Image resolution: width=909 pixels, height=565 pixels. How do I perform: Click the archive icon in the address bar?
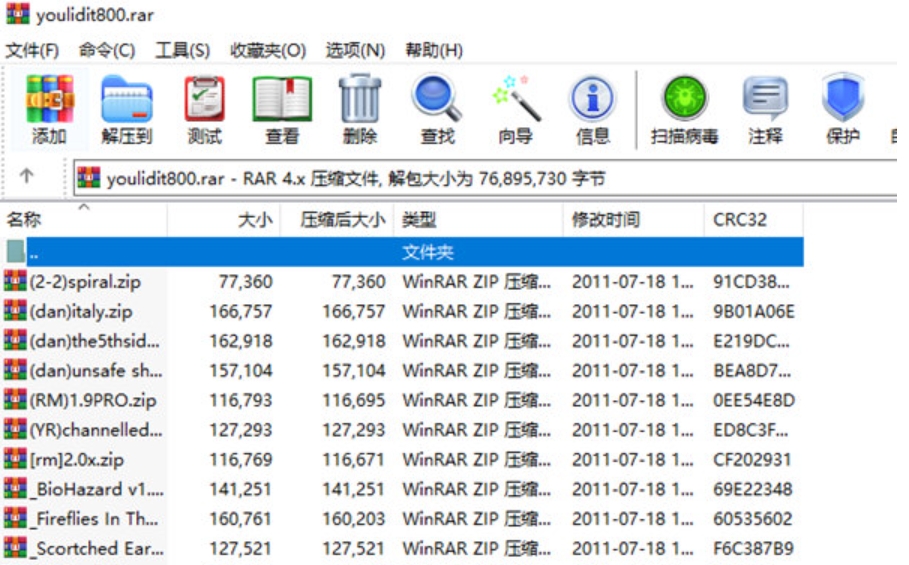click(89, 177)
